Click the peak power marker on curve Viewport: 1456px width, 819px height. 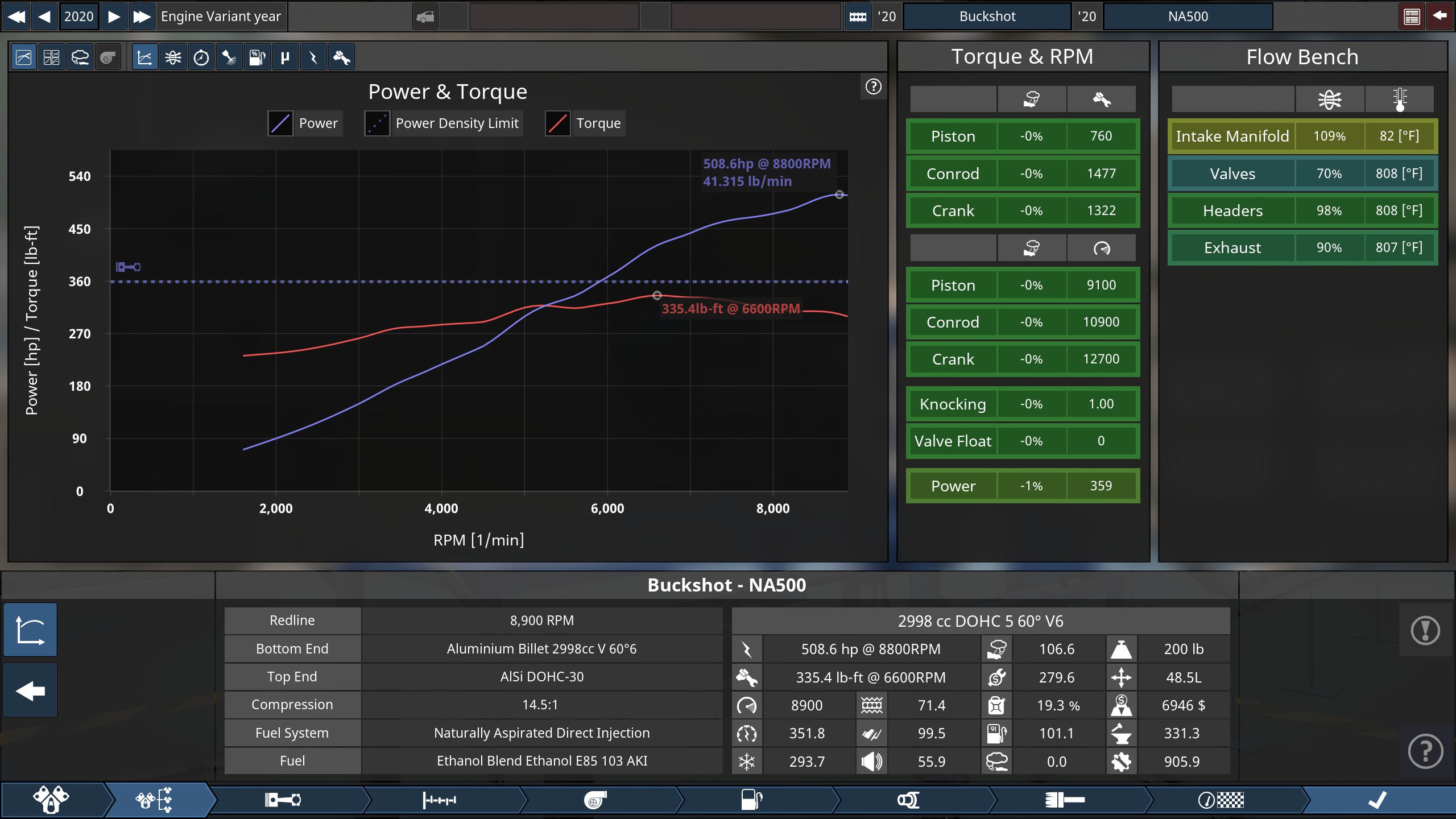[839, 195]
